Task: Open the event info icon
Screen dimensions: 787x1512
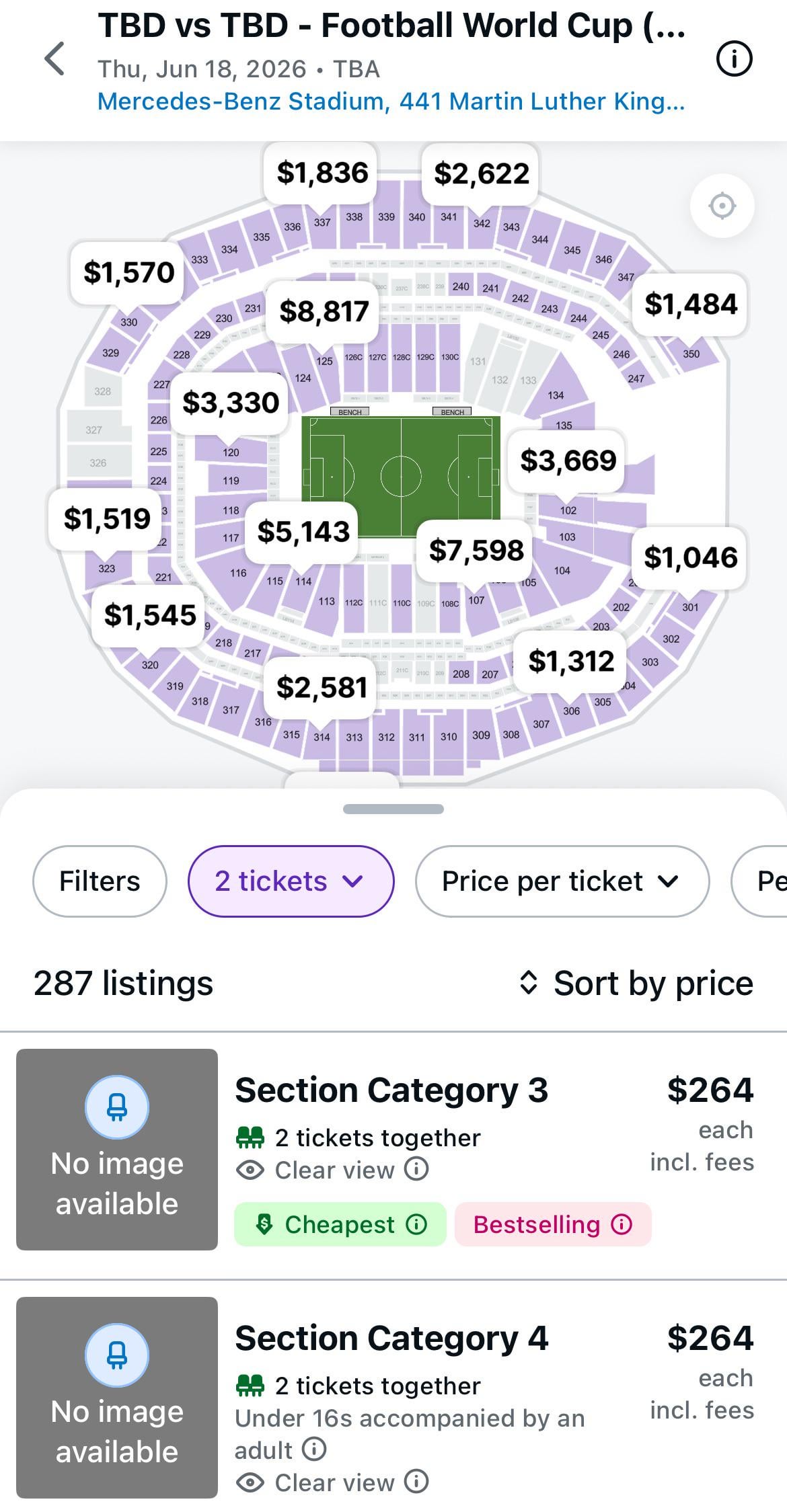Action: click(x=734, y=59)
